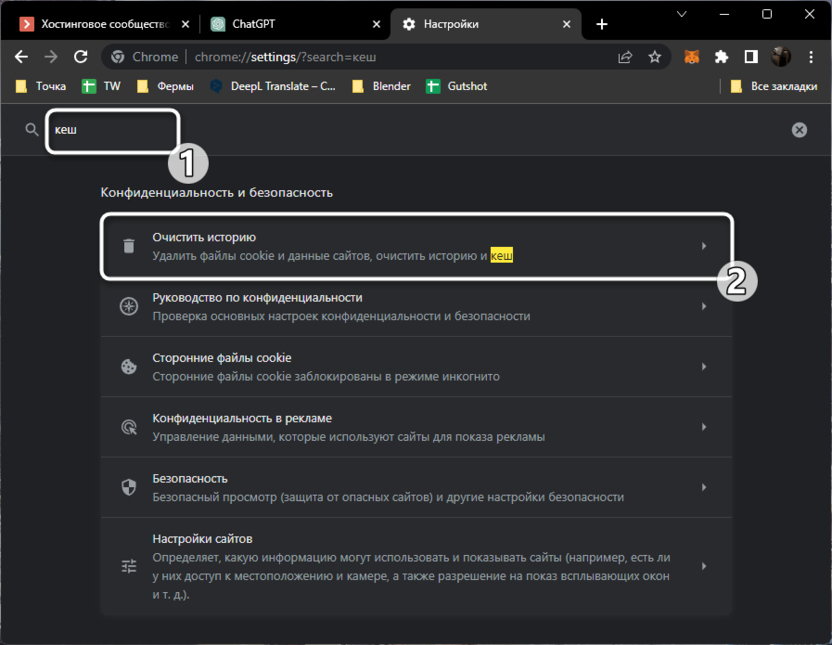Click the Руководство по конфиденциальности compass icon
Viewport: 832px width, 645px height.
[129, 306]
